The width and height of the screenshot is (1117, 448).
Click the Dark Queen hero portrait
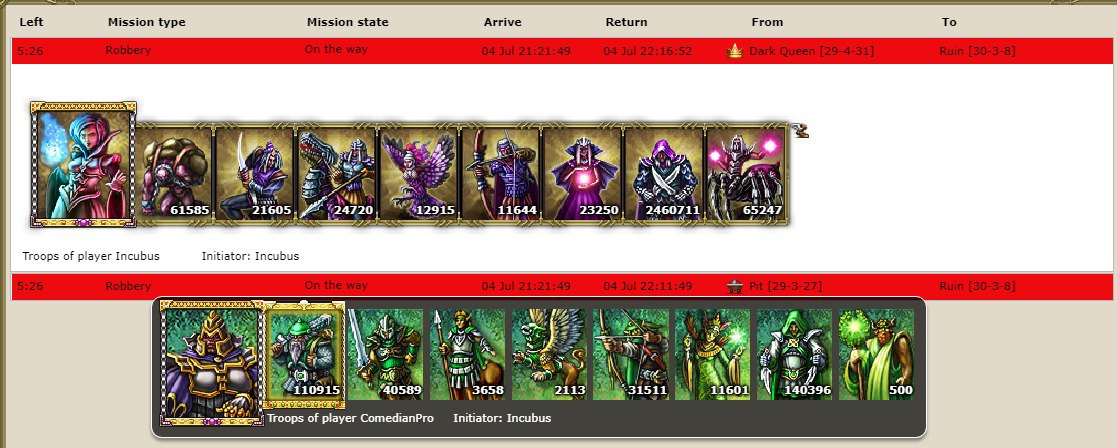pyautogui.click(x=83, y=165)
